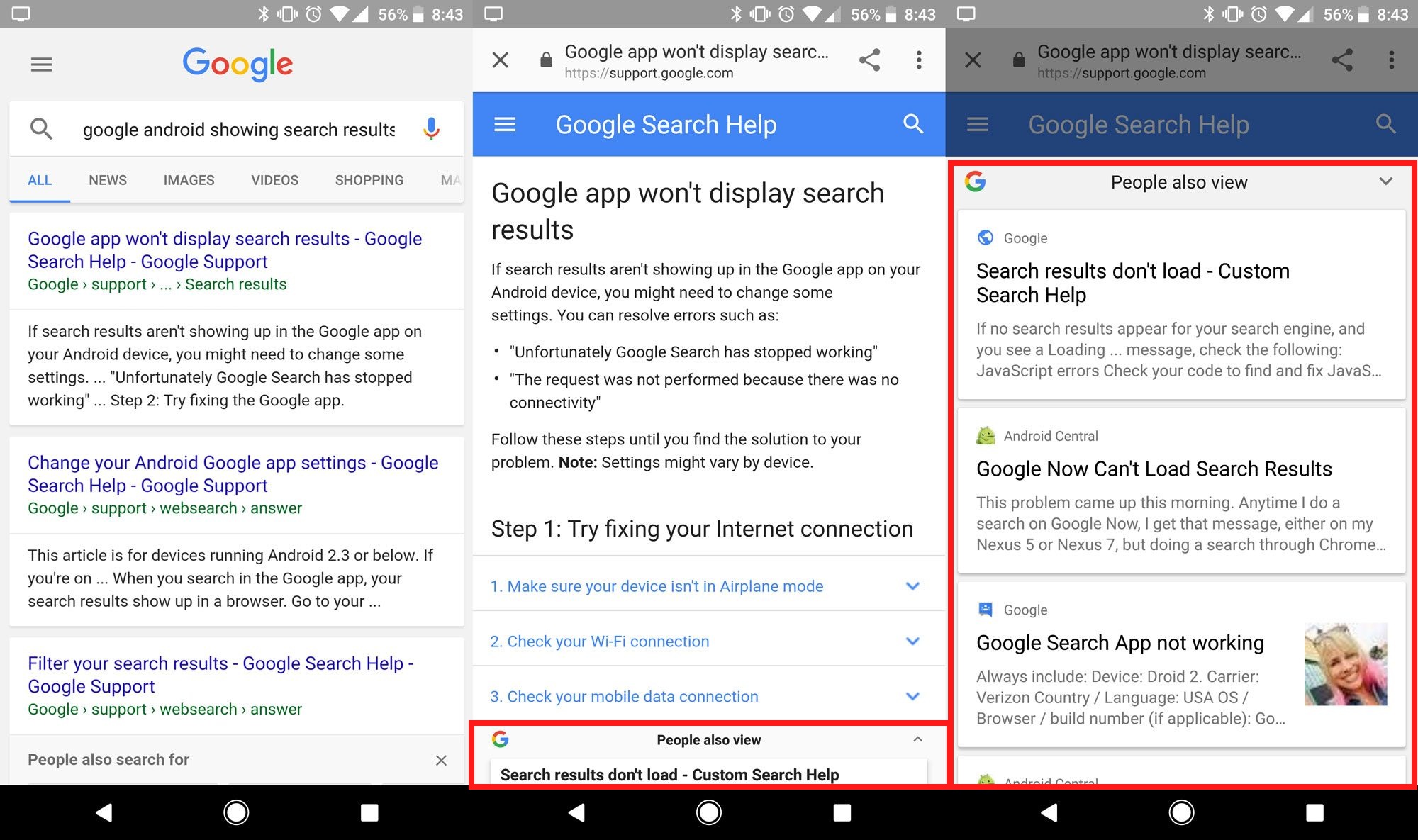The image size is (1418, 840).
Task: Switch to the NEWS tab
Action: pos(108,180)
